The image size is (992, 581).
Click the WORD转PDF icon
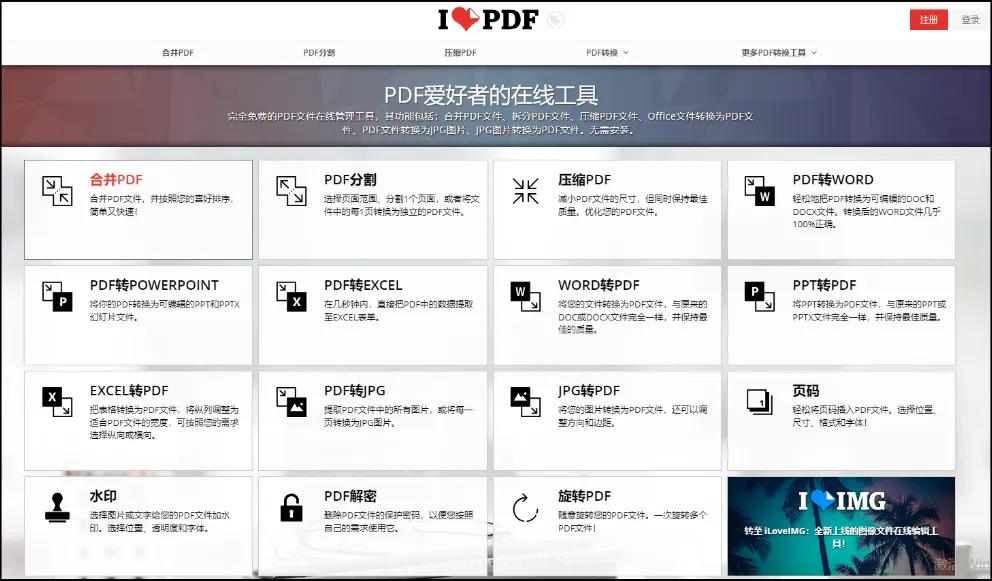pyautogui.click(x=525, y=296)
